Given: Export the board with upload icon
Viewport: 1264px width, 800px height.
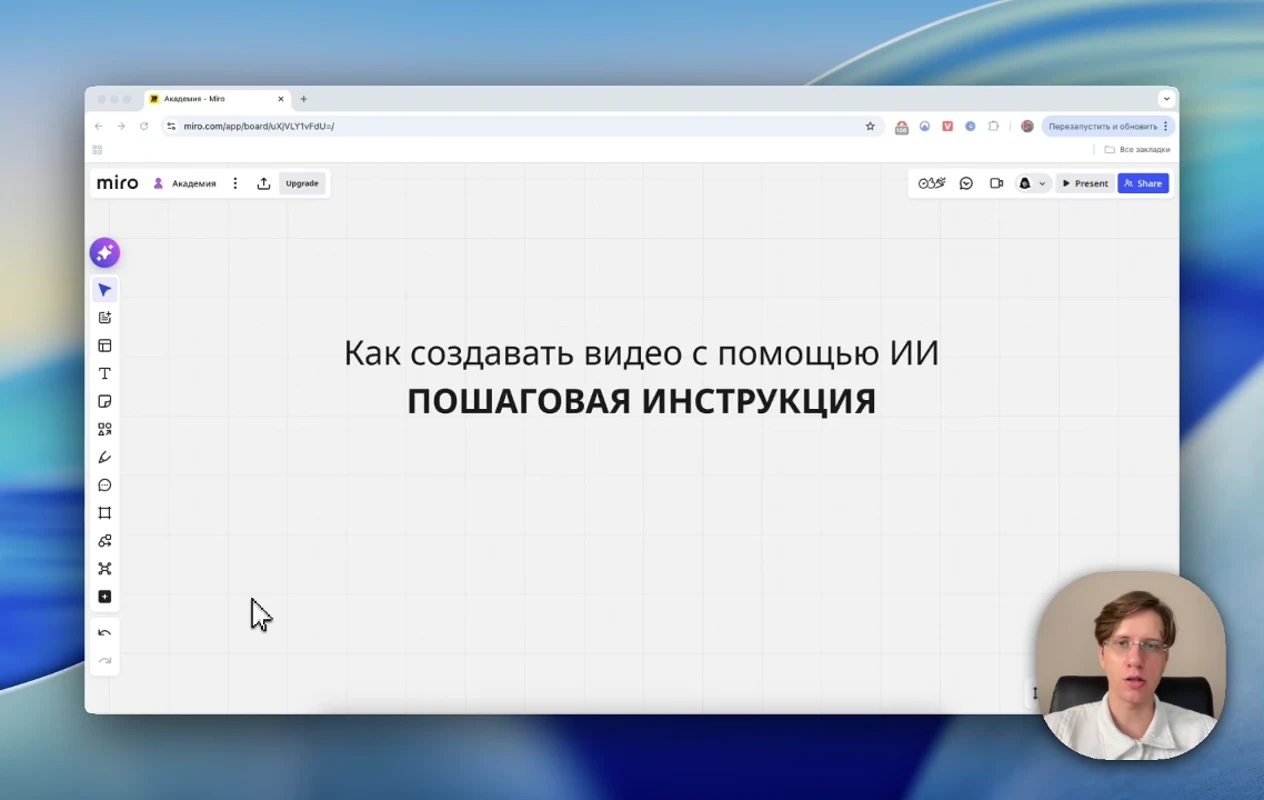Looking at the screenshot, I should (x=264, y=183).
